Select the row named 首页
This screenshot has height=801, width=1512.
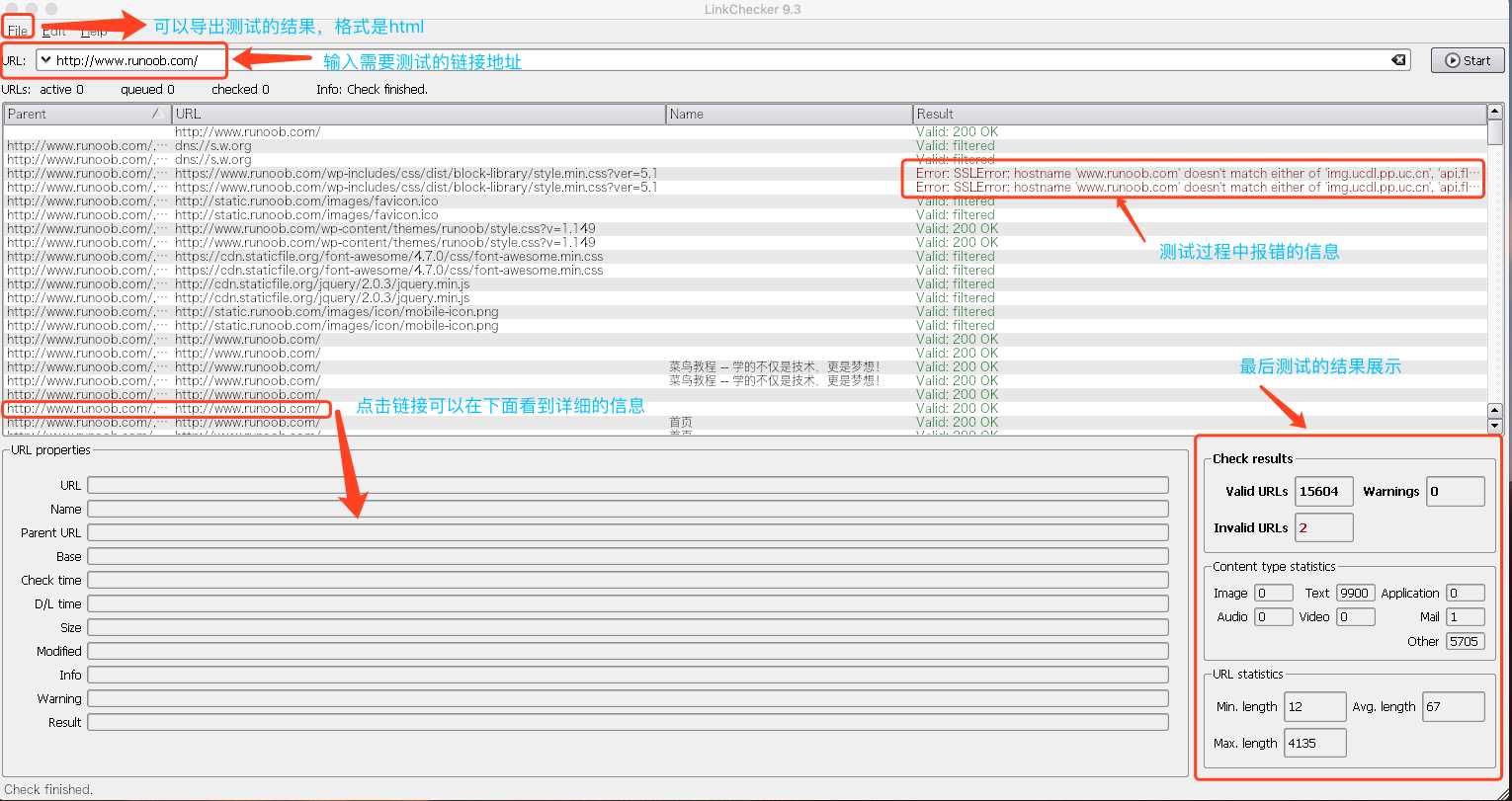tap(745, 422)
